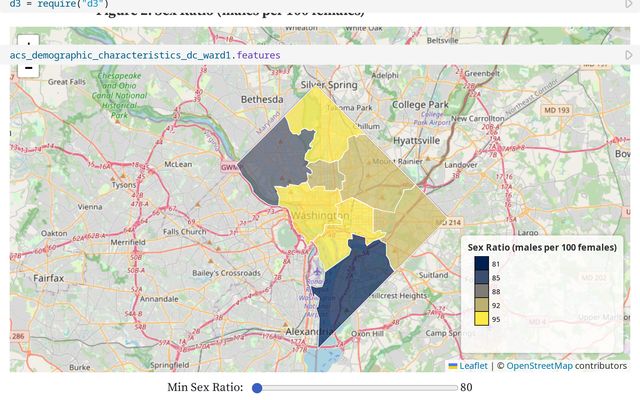Open the Leaflet attribution link
Image resolution: width=640 pixels, height=400 pixels.
click(x=474, y=366)
